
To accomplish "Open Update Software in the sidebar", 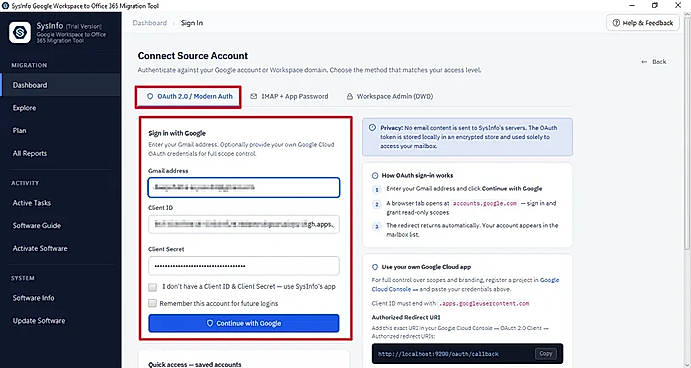I will coord(60,321).
